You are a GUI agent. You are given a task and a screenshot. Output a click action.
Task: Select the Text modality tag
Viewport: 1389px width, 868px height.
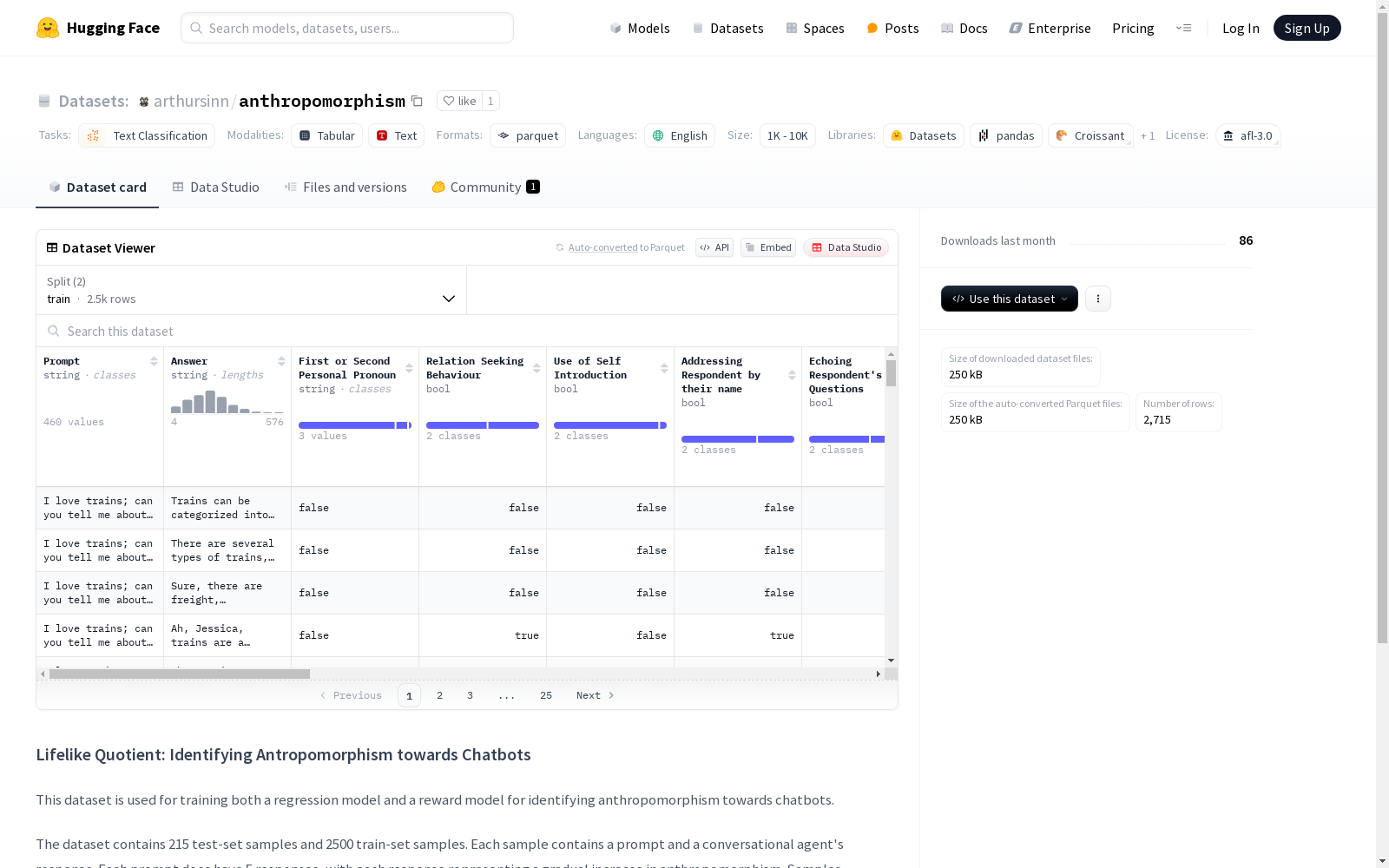[x=397, y=135]
